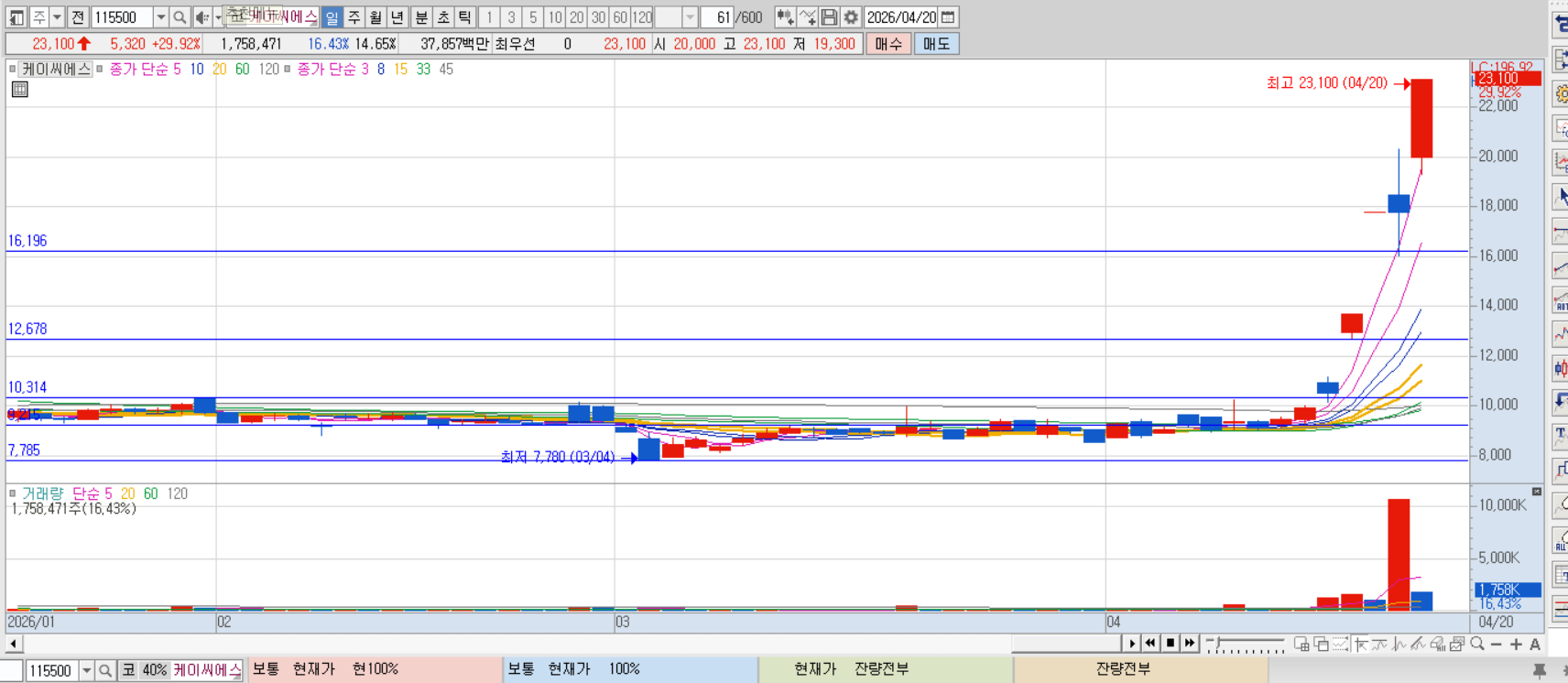Click the speaker sound icon in the toolbar

click(x=201, y=17)
